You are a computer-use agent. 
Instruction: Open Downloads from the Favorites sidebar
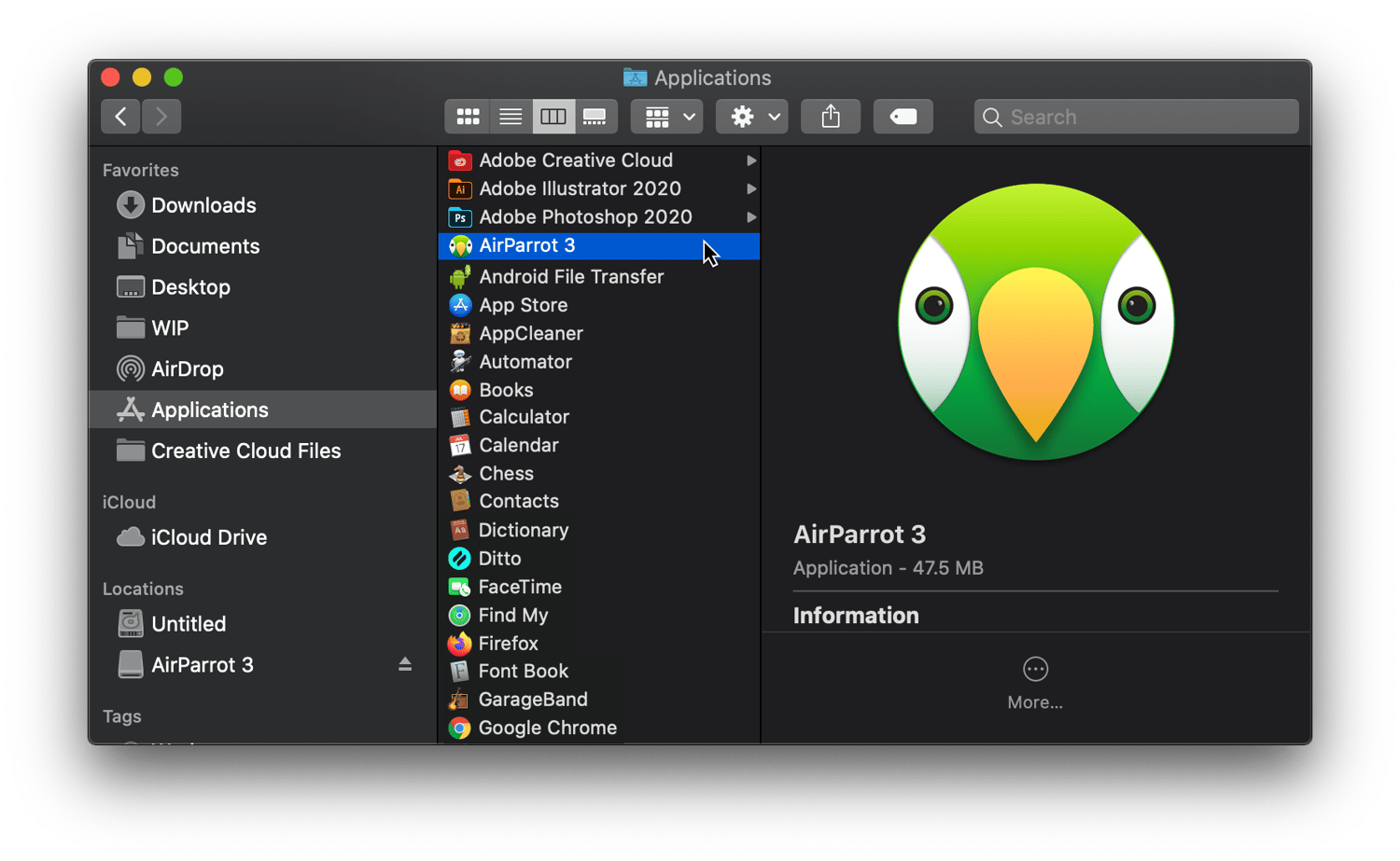point(203,205)
